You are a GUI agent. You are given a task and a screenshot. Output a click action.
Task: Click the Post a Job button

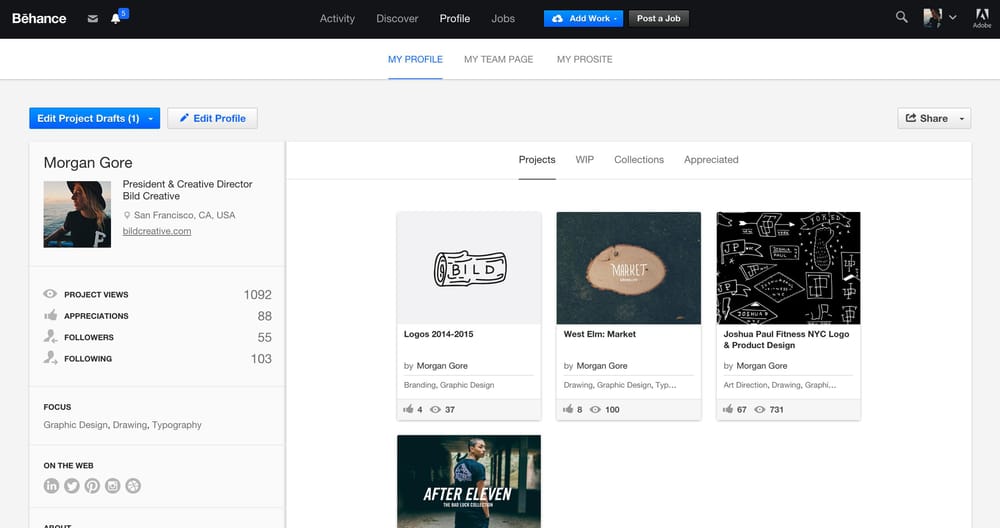click(659, 18)
